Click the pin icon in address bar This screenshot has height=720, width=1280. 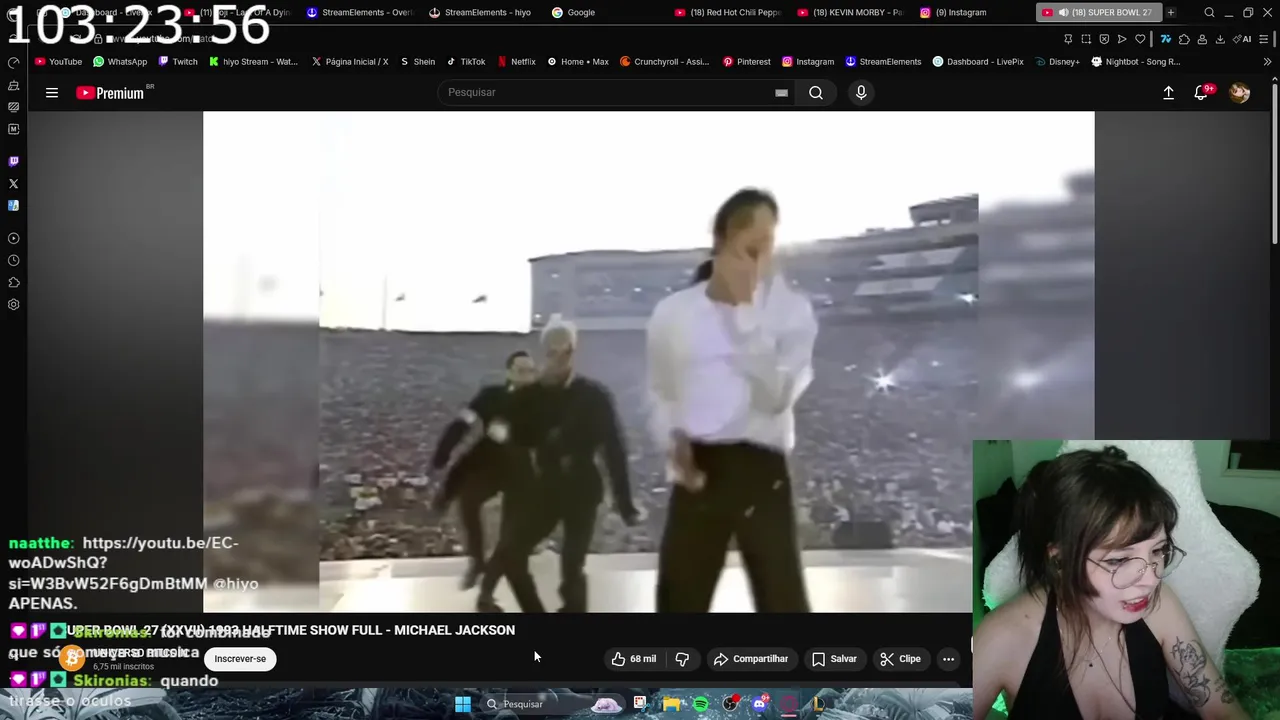pyautogui.click(x=1068, y=39)
